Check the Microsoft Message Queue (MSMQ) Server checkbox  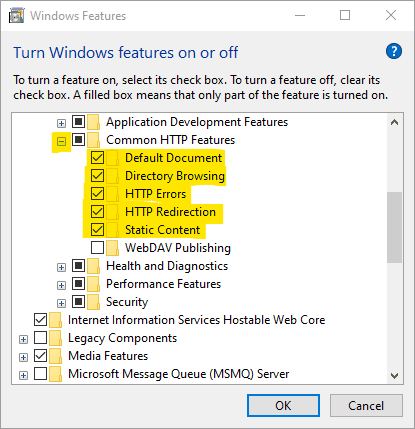pyautogui.click(x=40, y=374)
